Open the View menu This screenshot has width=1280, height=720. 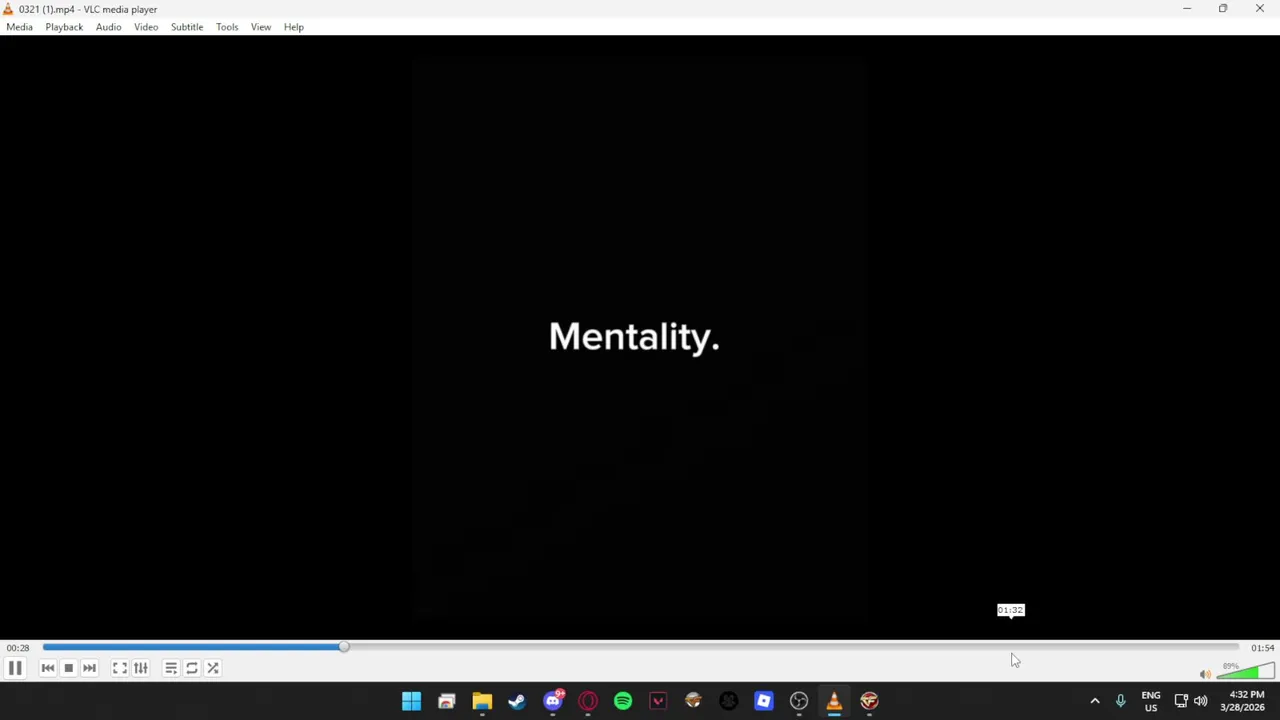point(261,27)
